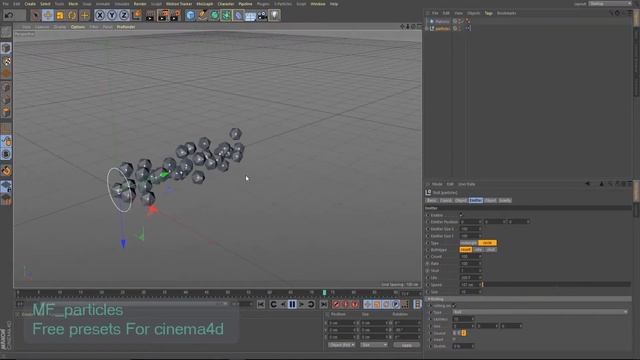Image resolution: width=640 pixels, height=360 pixels.
Task: Switch to the Basic tab in Attributes
Action: tap(431, 200)
